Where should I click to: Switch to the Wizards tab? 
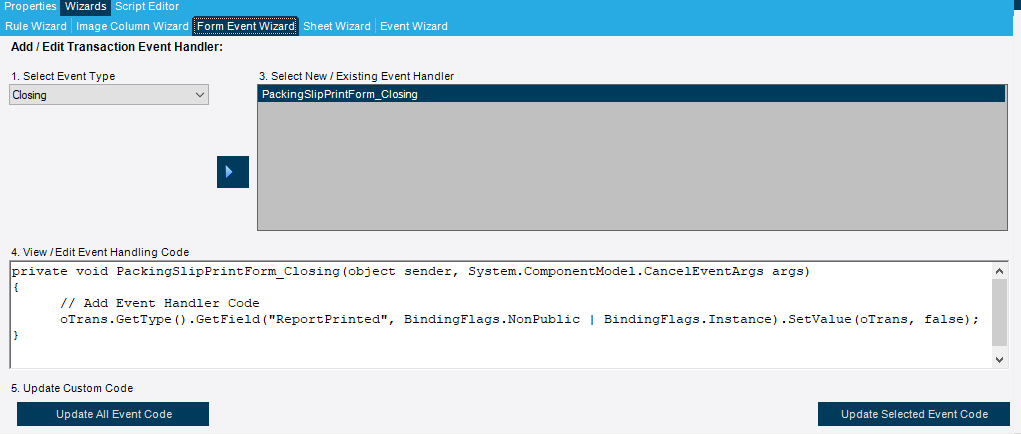point(85,7)
